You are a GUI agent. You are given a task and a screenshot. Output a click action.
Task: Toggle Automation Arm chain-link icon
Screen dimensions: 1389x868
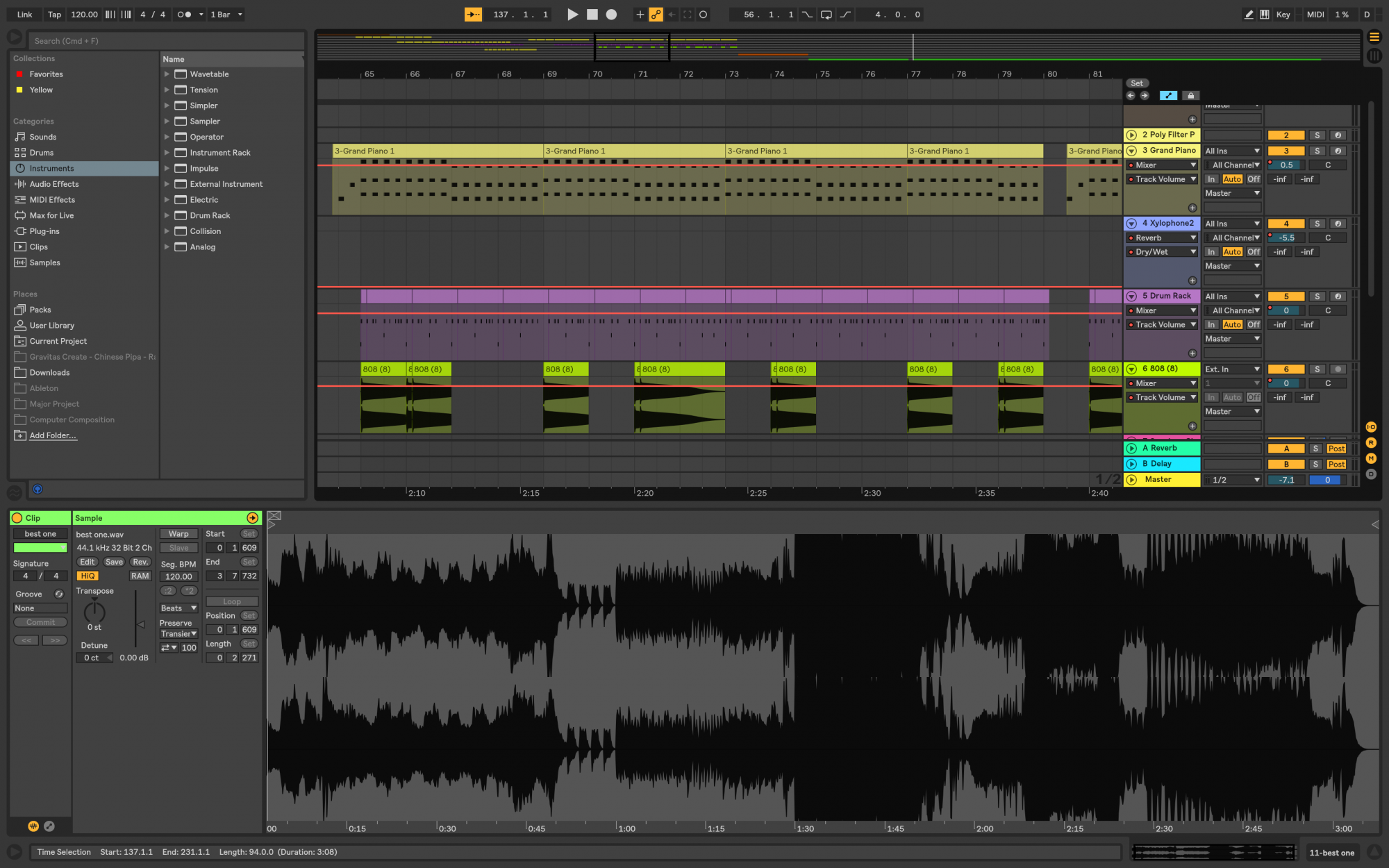tap(656, 14)
